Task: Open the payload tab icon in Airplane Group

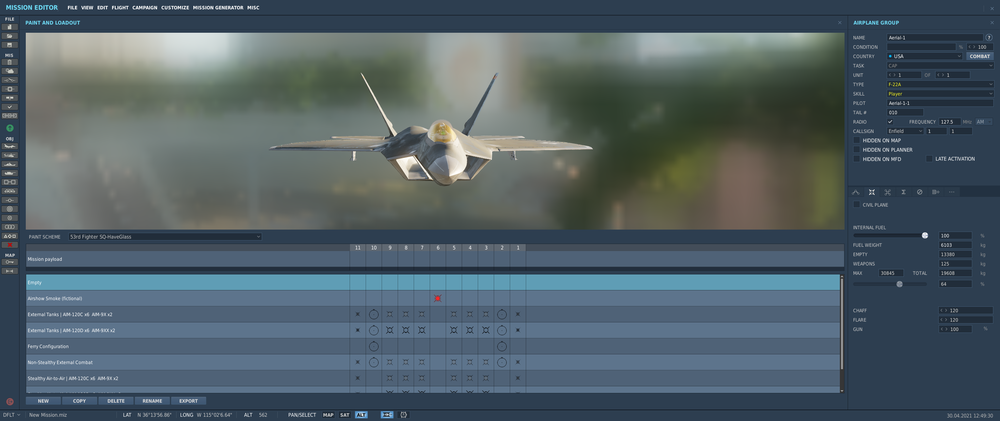Action: (x=872, y=192)
